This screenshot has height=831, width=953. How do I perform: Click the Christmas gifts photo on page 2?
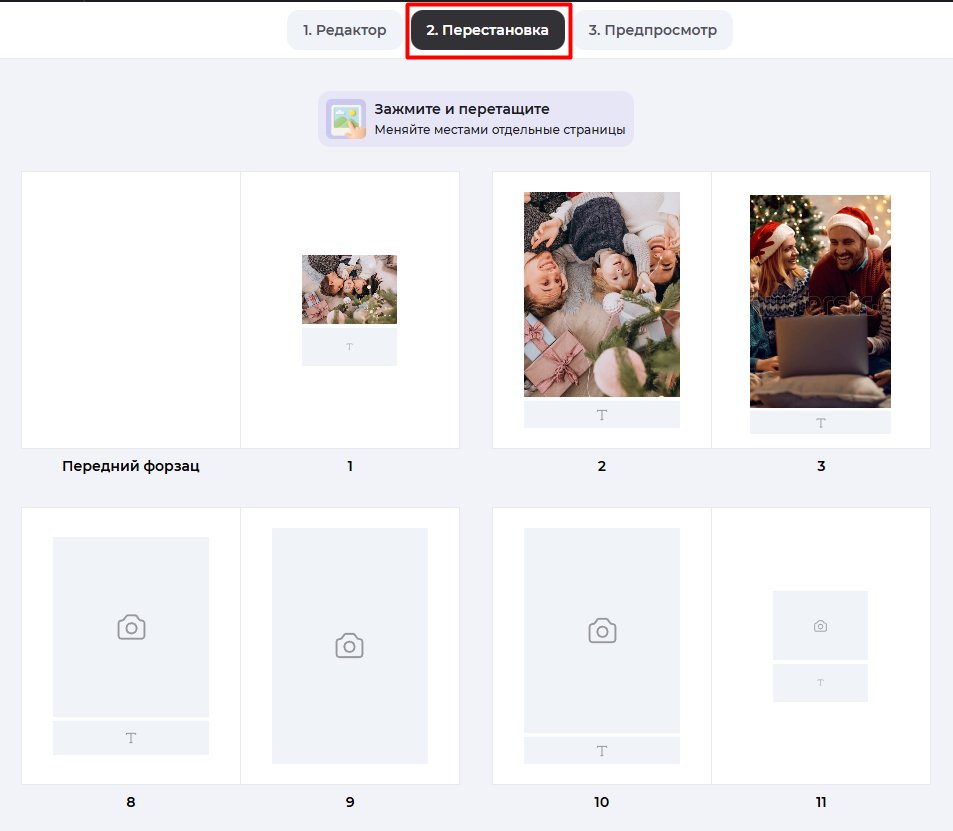coord(601,293)
